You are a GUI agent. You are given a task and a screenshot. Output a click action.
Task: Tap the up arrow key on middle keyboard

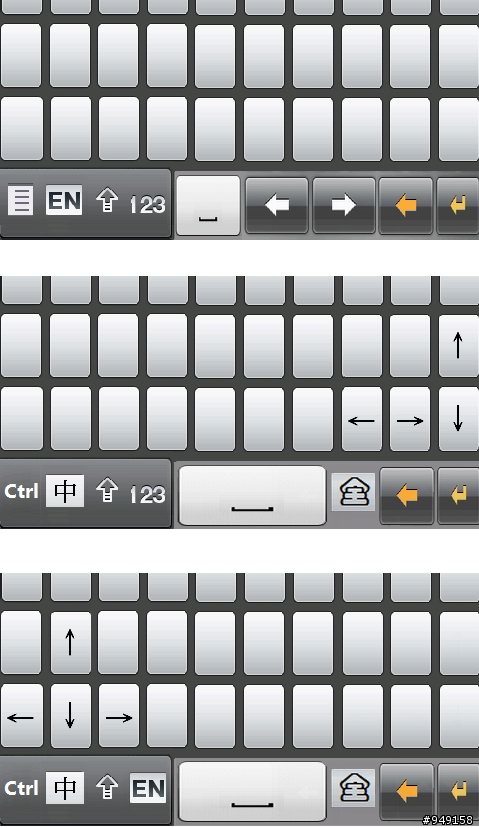pyautogui.click(x=458, y=345)
